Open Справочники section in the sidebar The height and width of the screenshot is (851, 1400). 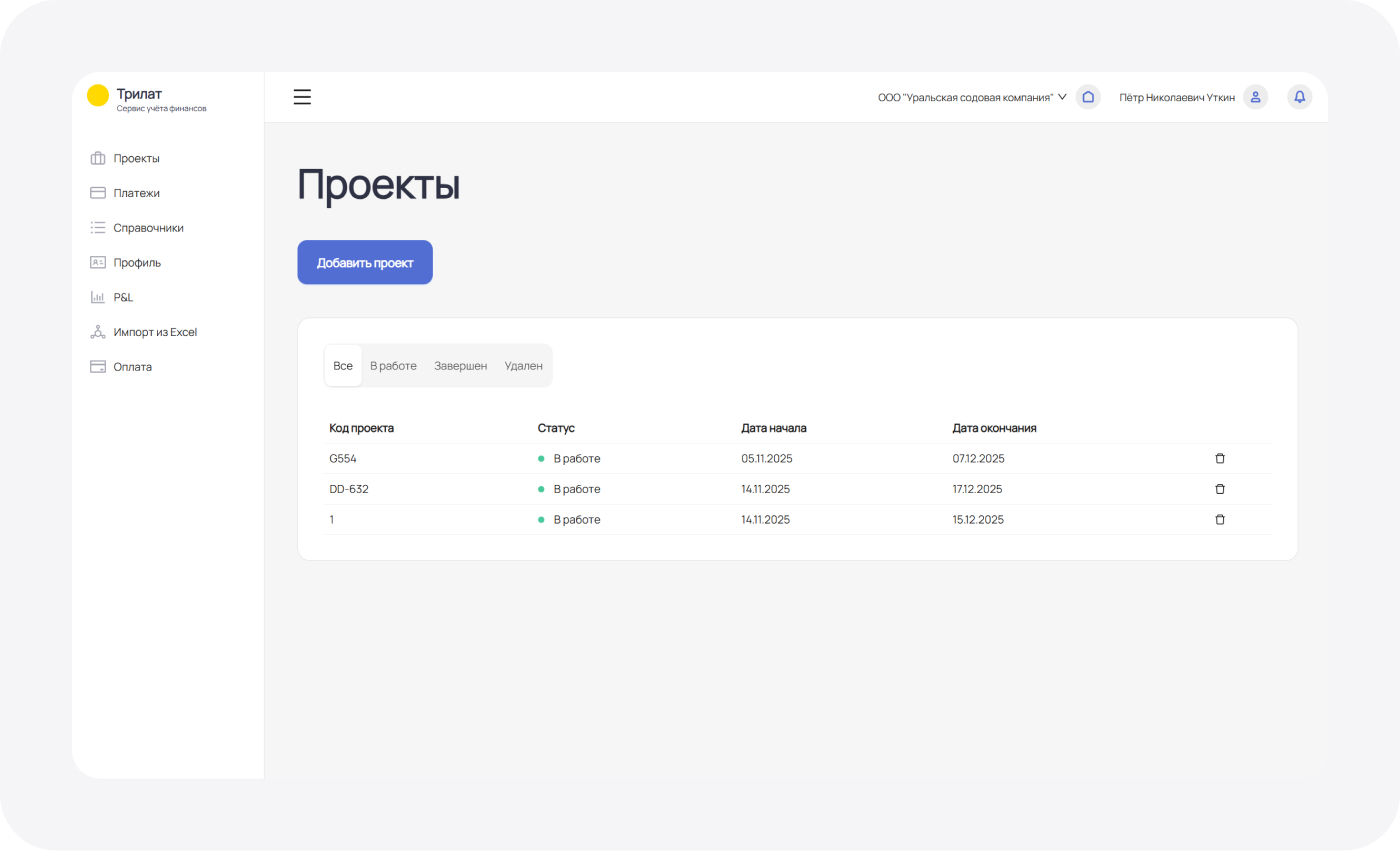point(148,228)
